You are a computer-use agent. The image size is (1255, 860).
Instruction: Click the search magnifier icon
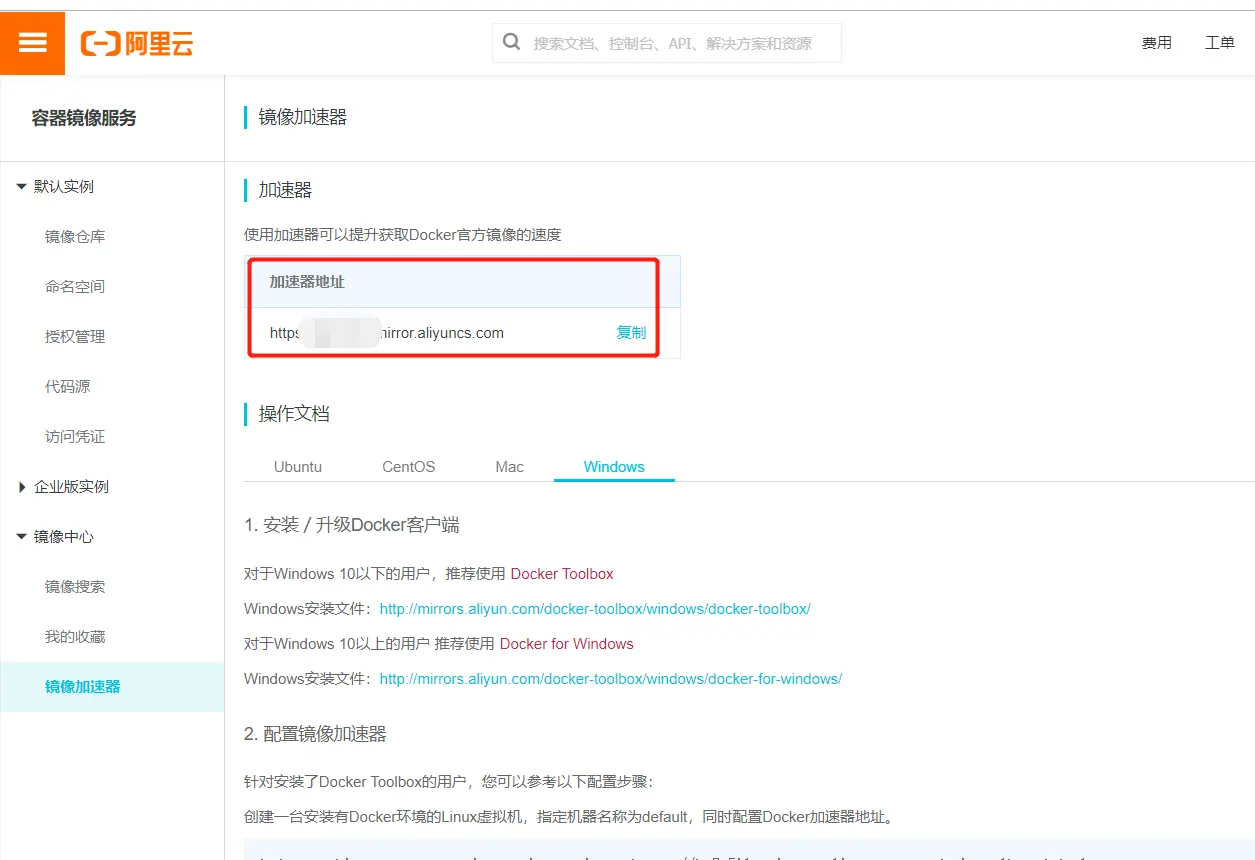[x=512, y=42]
